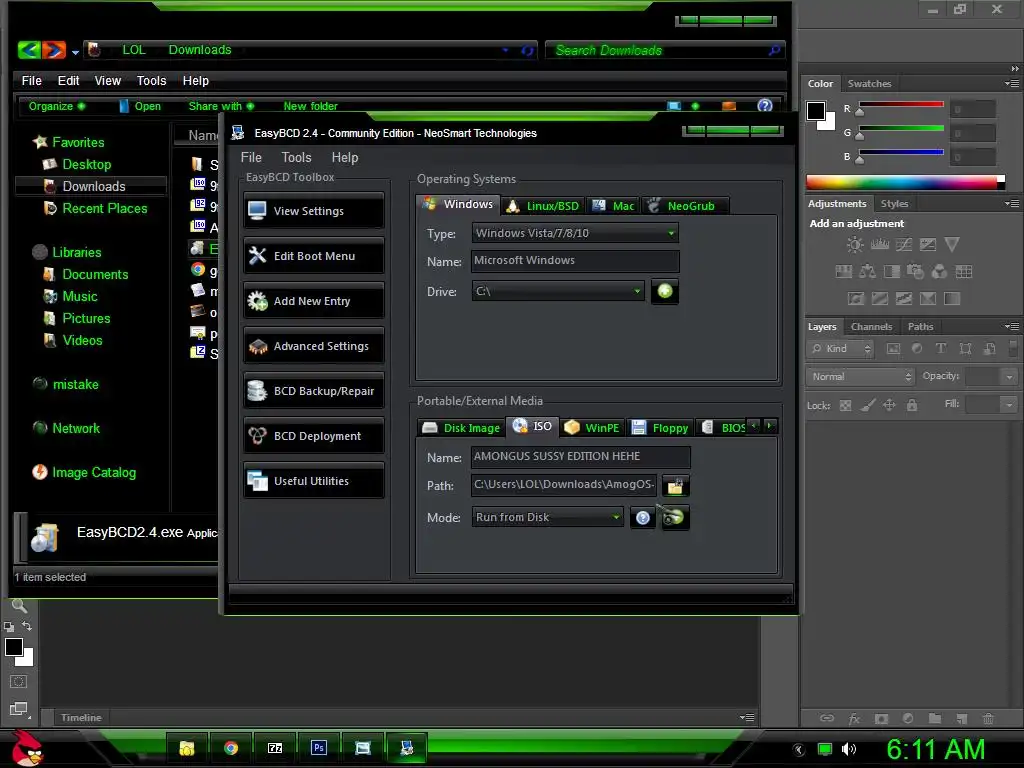Image resolution: width=1024 pixels, height=768 pixels.
Task: Open the BCD Deployment section
Action: pos(313,436)
